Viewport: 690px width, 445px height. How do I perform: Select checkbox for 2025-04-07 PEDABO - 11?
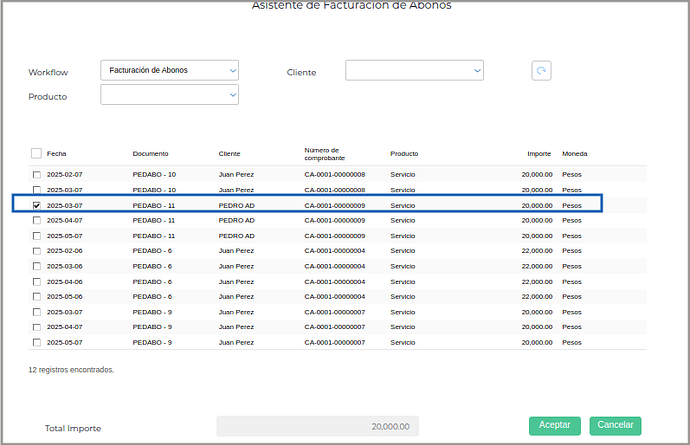[x=37, y=220]
